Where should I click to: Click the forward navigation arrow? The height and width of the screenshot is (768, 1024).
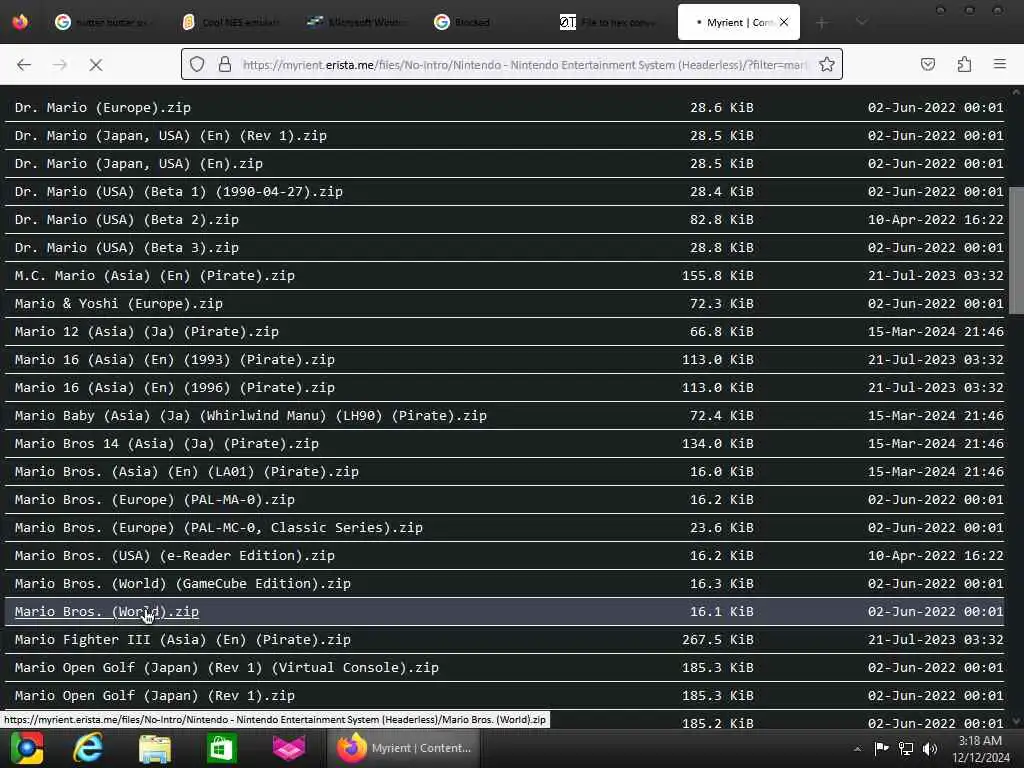click(x=60, y=65)
